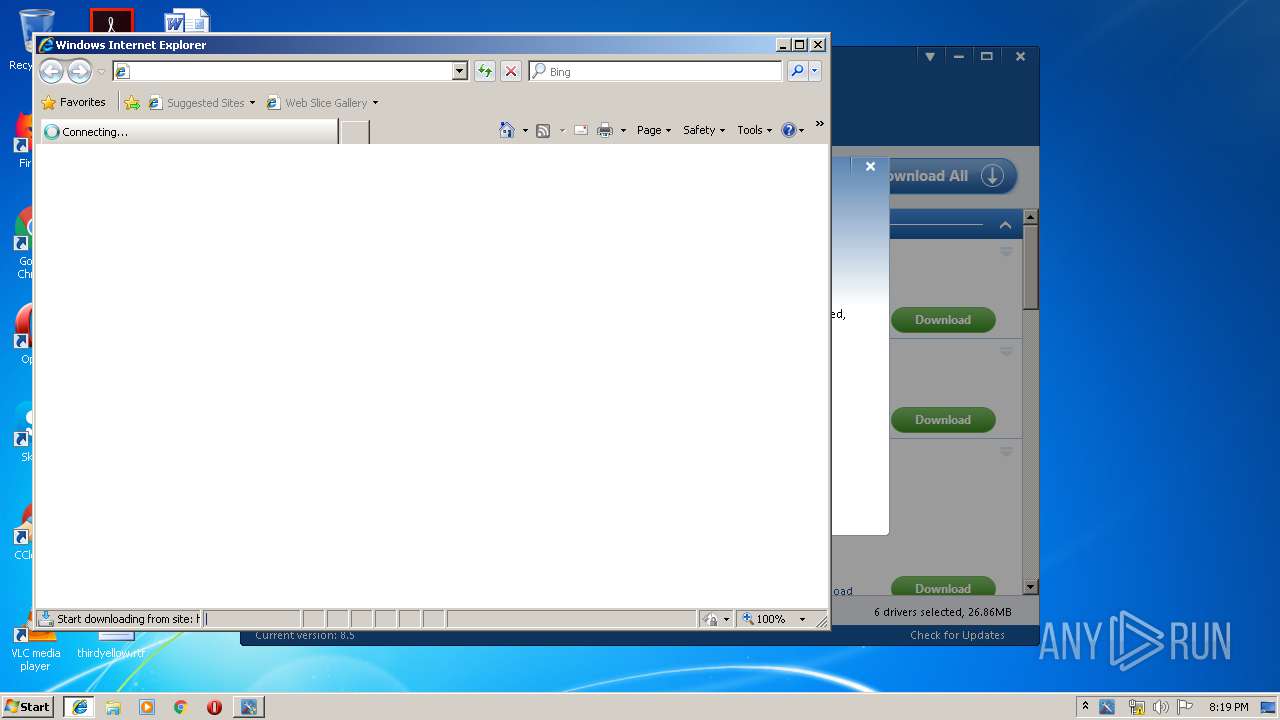Open the Safety menu
The image size is (1280, 720).
tap(704, 130)
